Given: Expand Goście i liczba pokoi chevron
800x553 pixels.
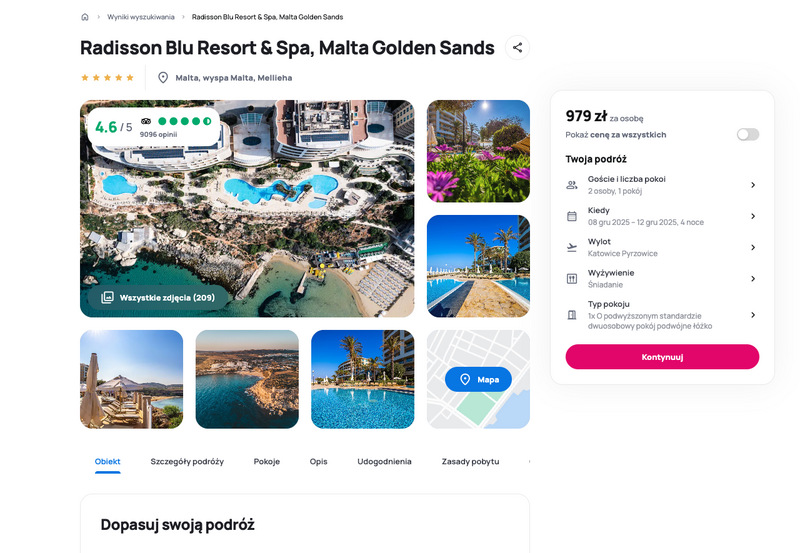Looking at the screenshot, I should tap(753, 185).
